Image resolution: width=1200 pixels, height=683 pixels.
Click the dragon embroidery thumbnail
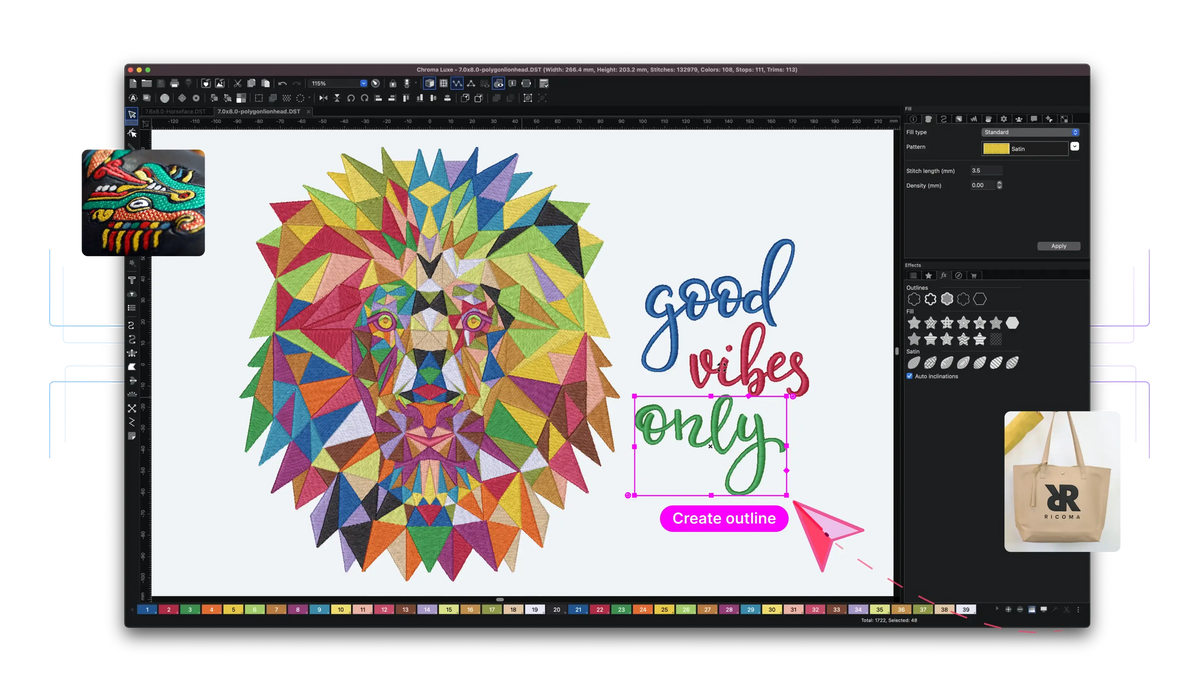pyautogui.click(x=143, y=202)
